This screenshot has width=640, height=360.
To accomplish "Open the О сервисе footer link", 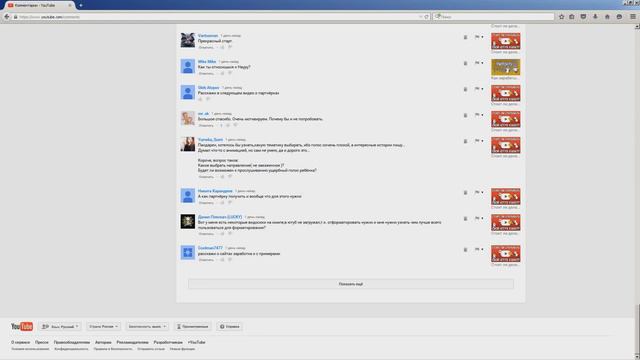I will pyautogui.click(x=20, y=342).
